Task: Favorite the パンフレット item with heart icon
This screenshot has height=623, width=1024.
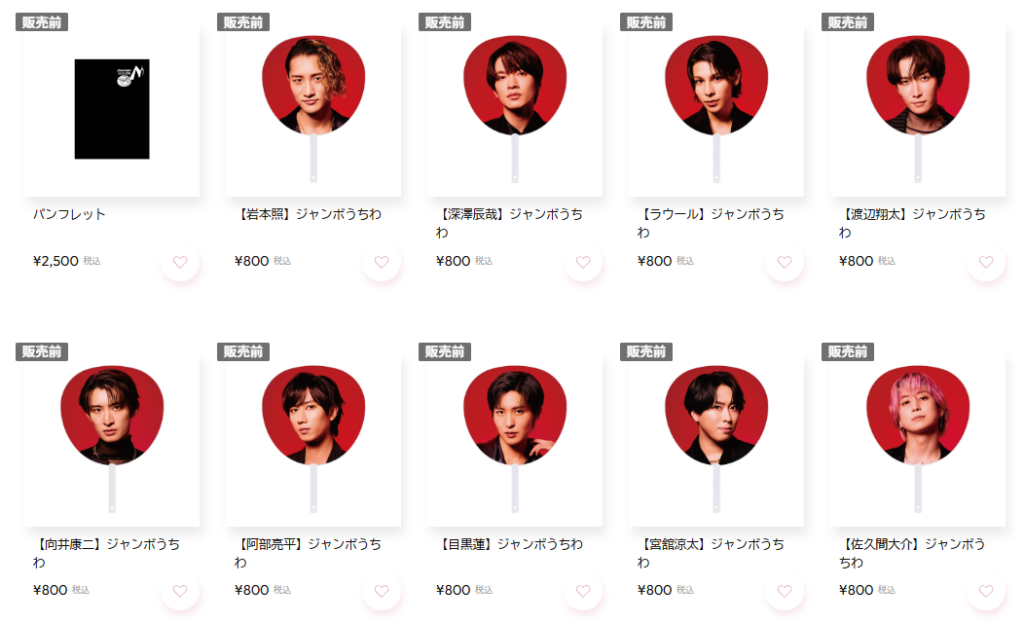Action: (x=180, y=263)
